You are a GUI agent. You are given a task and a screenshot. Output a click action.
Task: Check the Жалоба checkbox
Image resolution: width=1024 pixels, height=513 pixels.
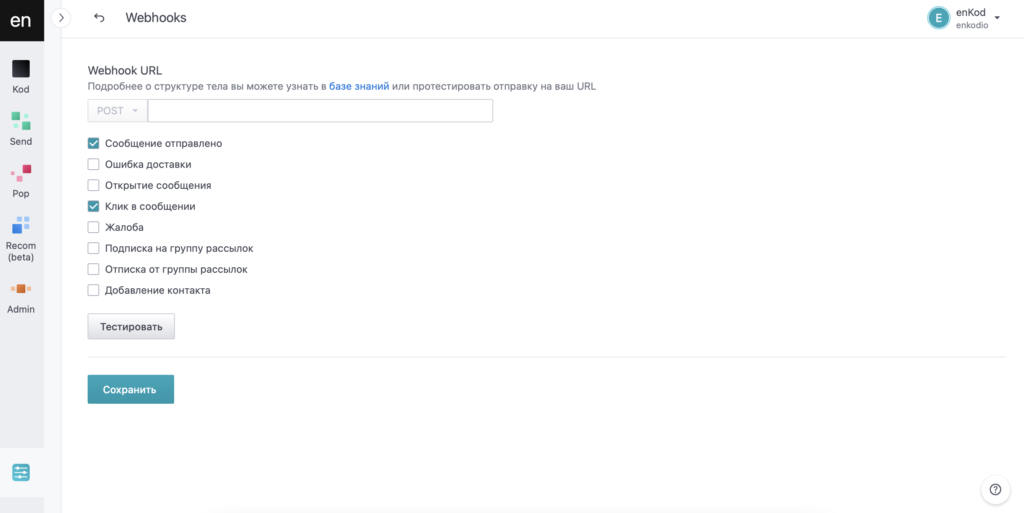(x=94, y=227)
